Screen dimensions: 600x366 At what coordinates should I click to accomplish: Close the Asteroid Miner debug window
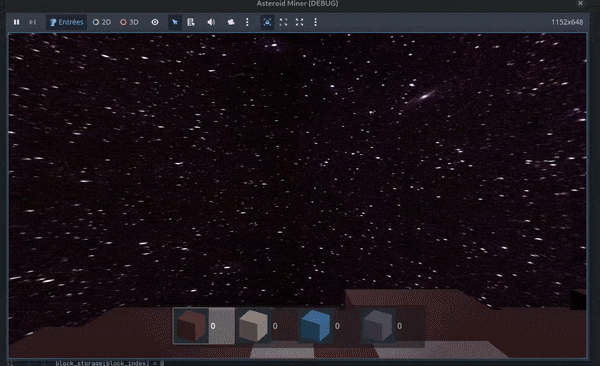coord(580,3)
